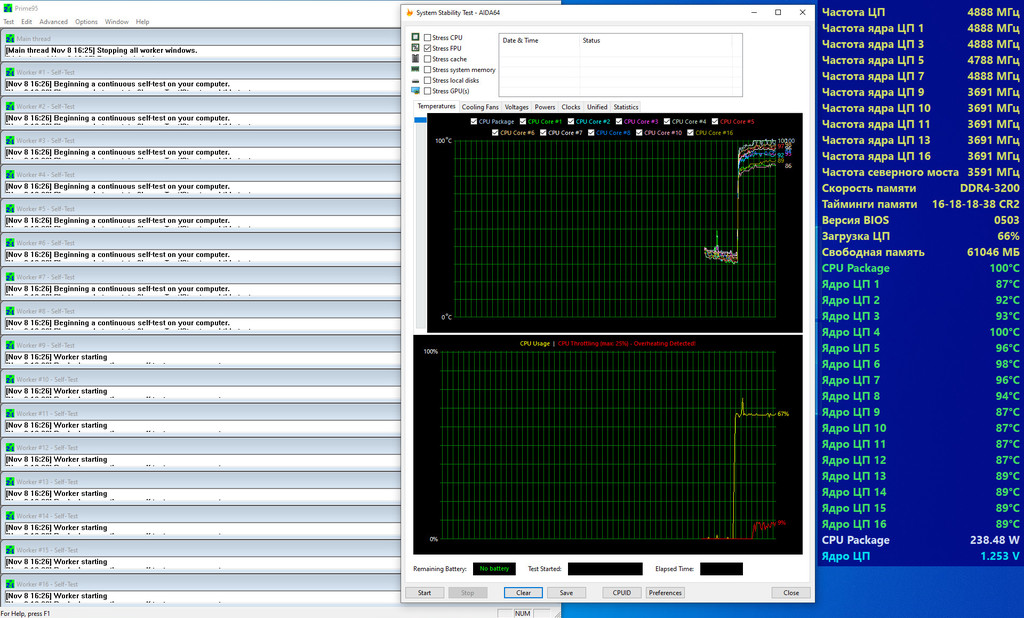Open the Test menu in Prime95

[x=9, y=21]
